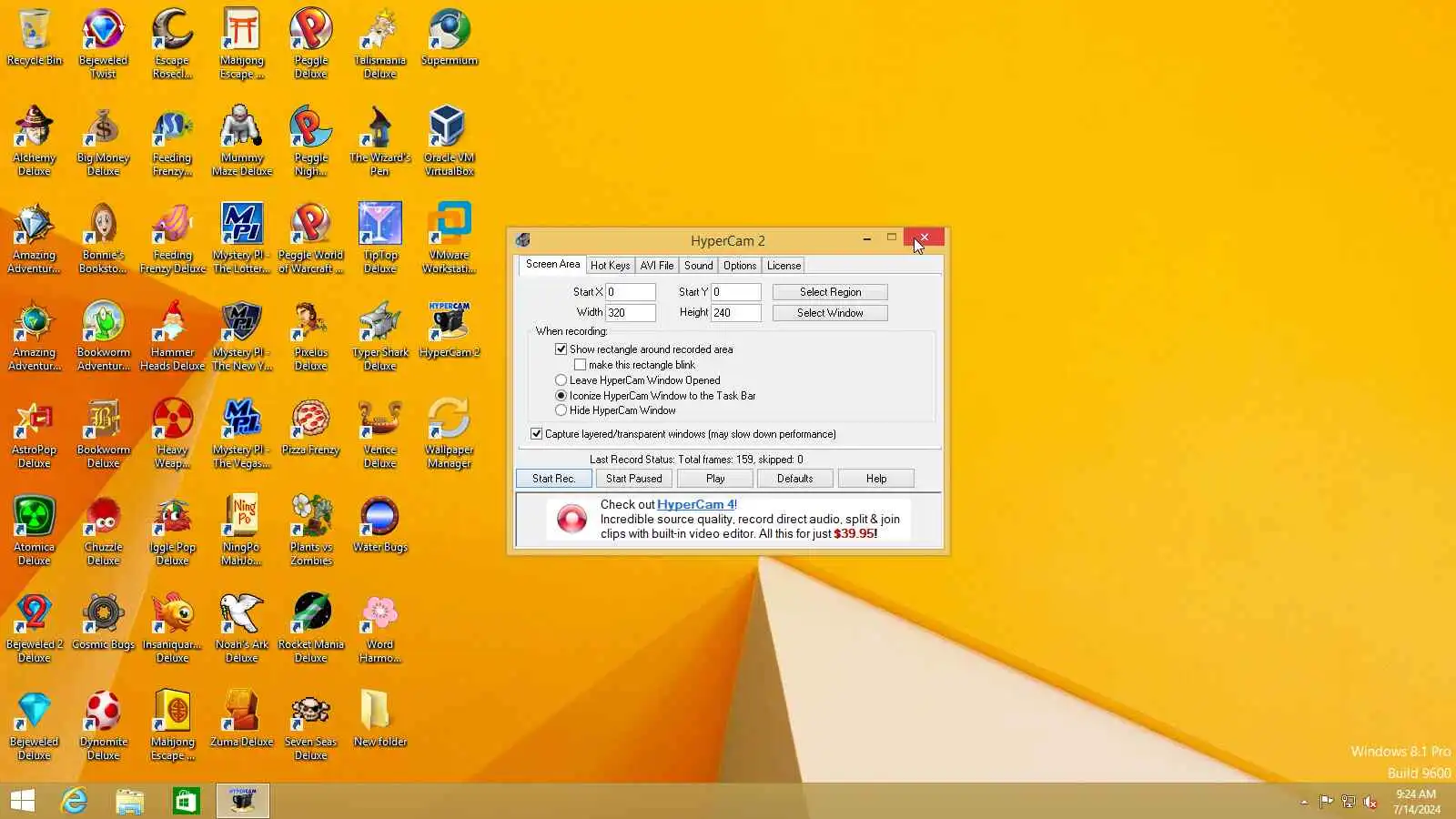
Task: Click the Seven Seas Deluxe shortcut
Action: tap(311, 725)
